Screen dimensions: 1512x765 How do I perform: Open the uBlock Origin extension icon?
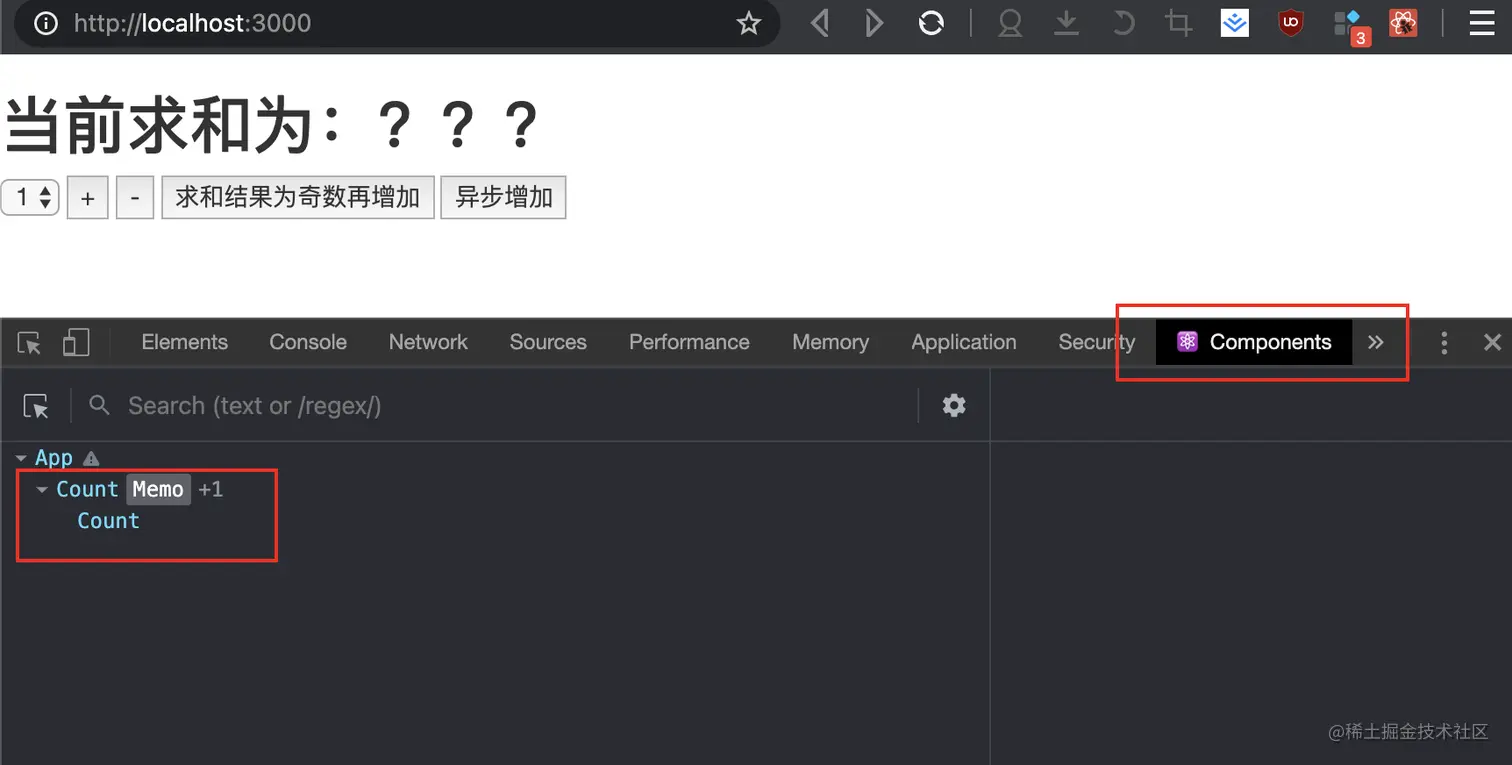[1291, 23]
